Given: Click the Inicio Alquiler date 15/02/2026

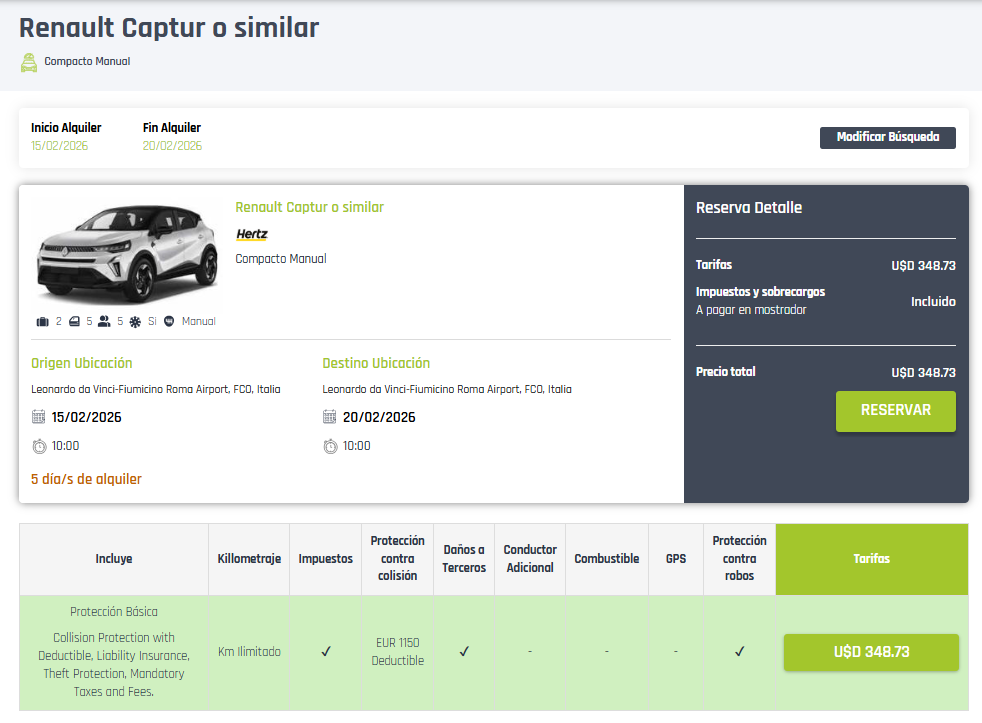Looking at the screenshot, I should (x=59, y=146).
